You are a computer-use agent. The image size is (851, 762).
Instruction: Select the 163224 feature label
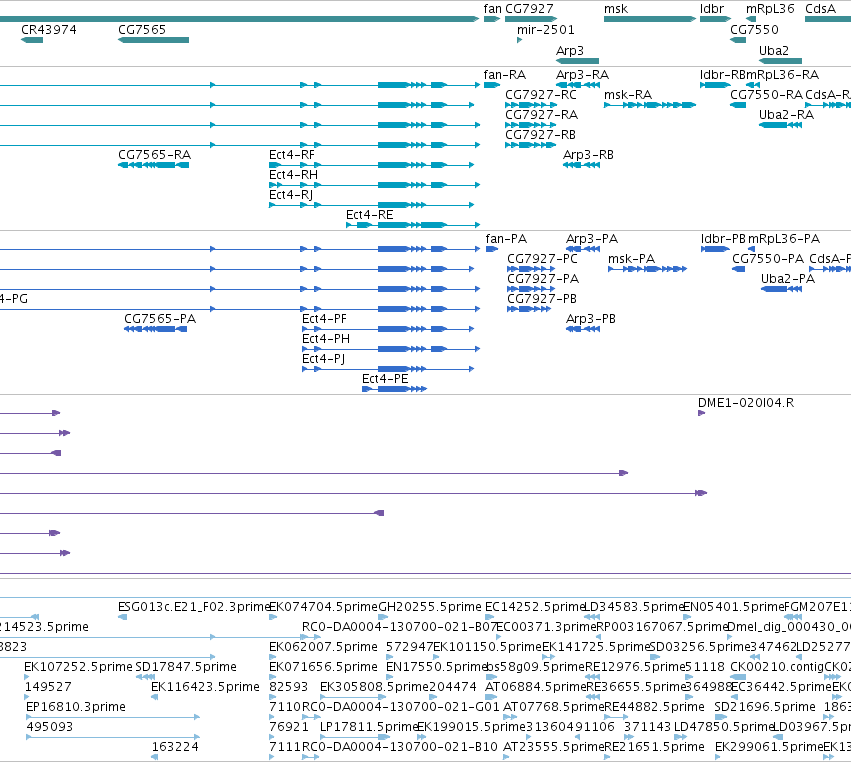click(x=175, y=747)
